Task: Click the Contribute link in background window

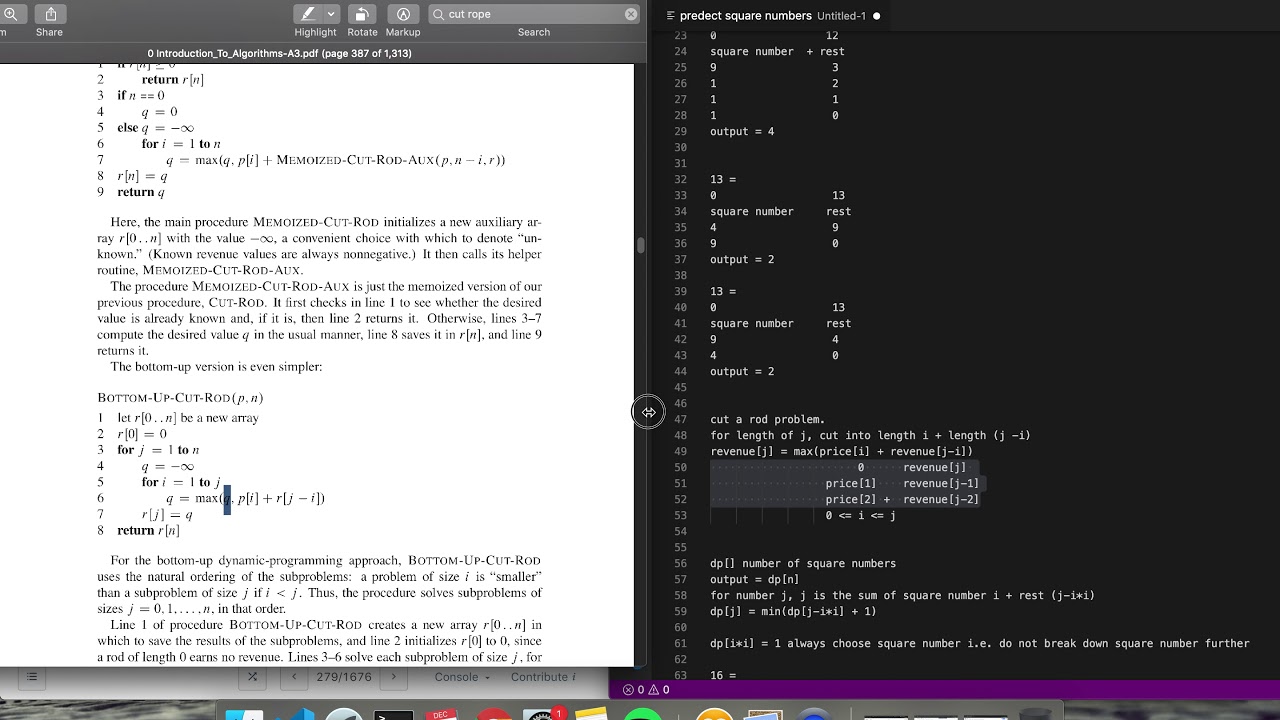Action: (x=543, y=677)
